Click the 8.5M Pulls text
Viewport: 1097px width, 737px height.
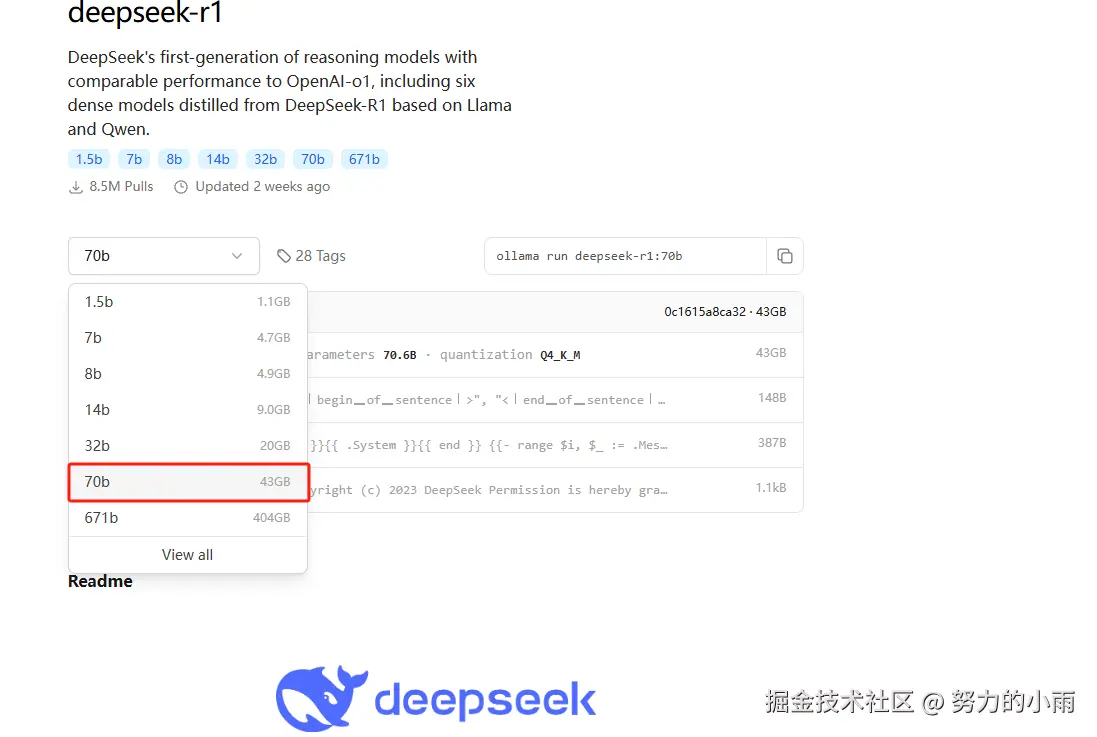tap(121, 187)
